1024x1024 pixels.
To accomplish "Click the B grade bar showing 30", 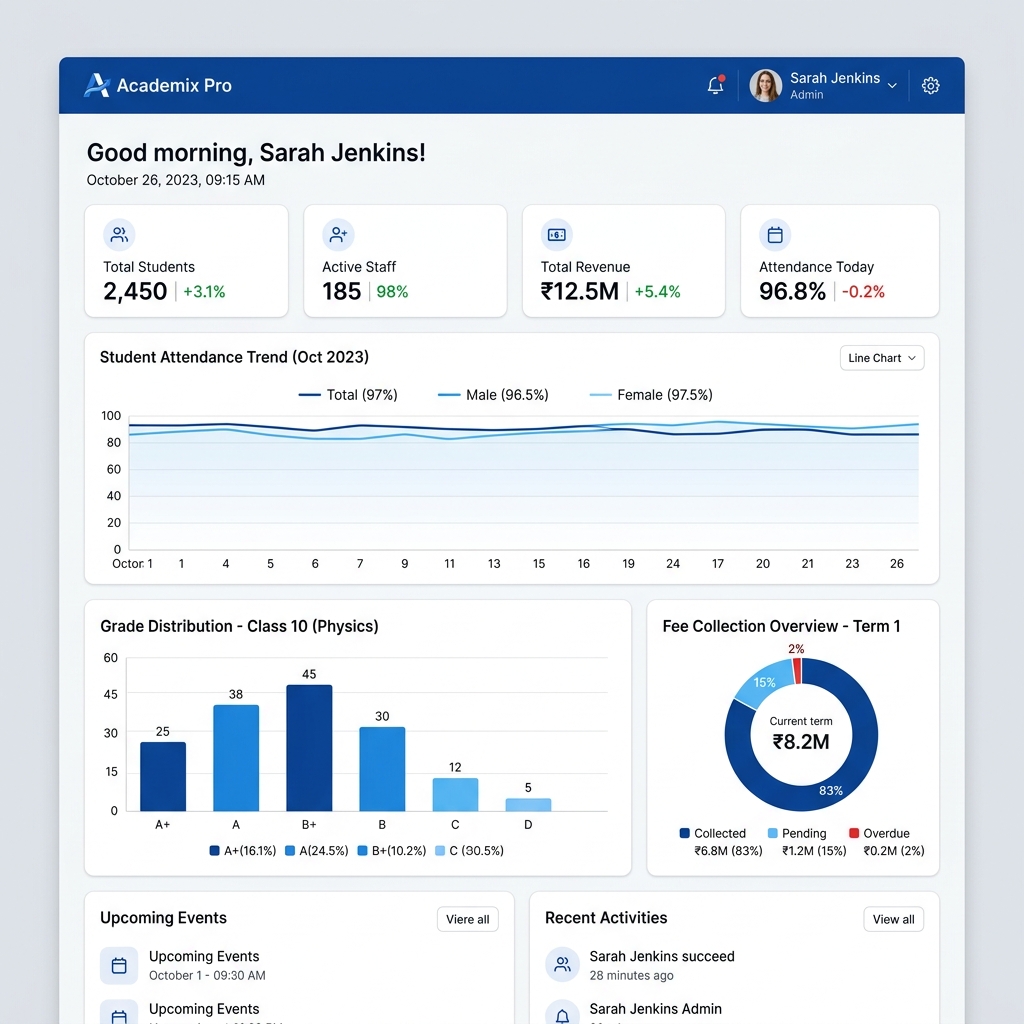I will point(382,769).
